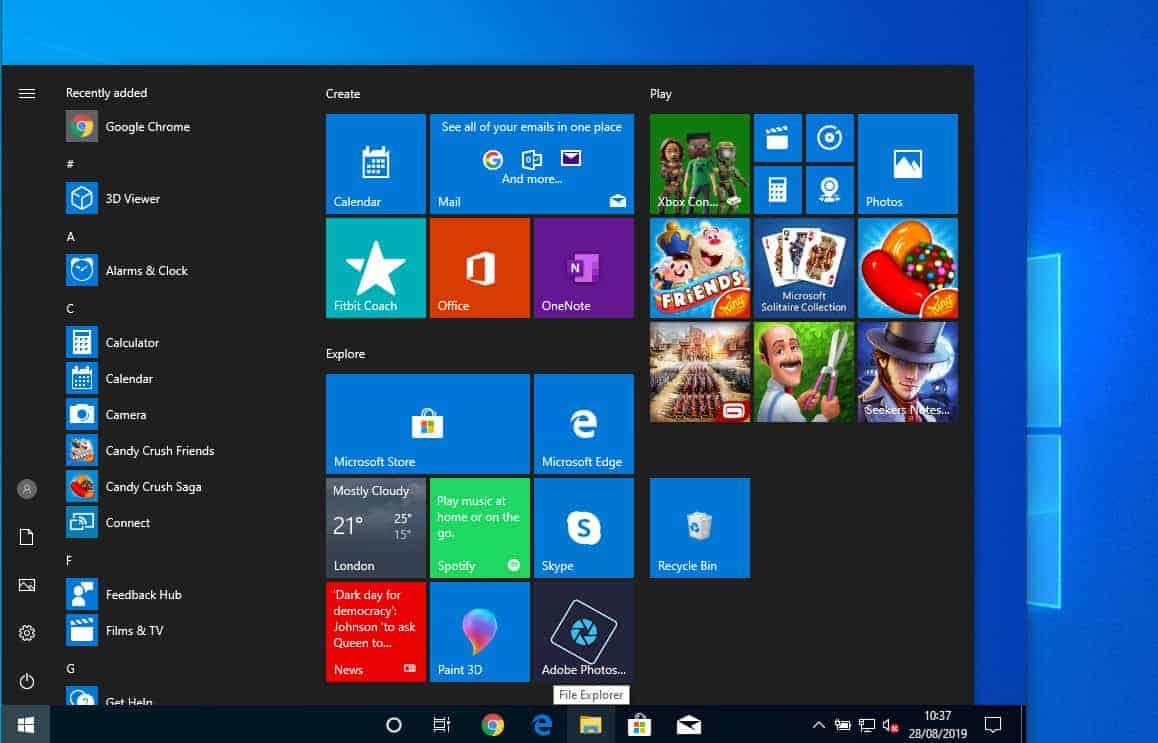Image resolution: width=1158 pixels, height=743 pixels.
Task: Click the speaker volume icon in tray
Action: pyautogui.click(x=889, y=725)
